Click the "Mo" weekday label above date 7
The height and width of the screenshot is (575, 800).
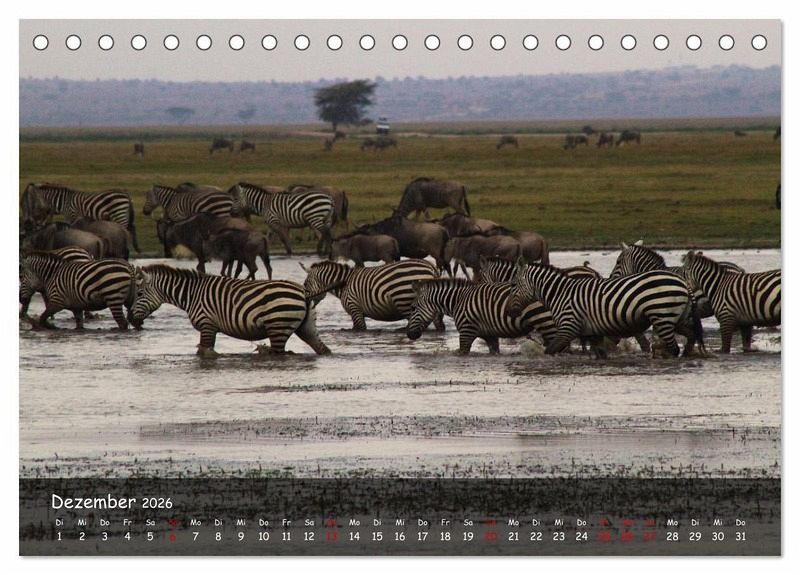click(195, 522)
